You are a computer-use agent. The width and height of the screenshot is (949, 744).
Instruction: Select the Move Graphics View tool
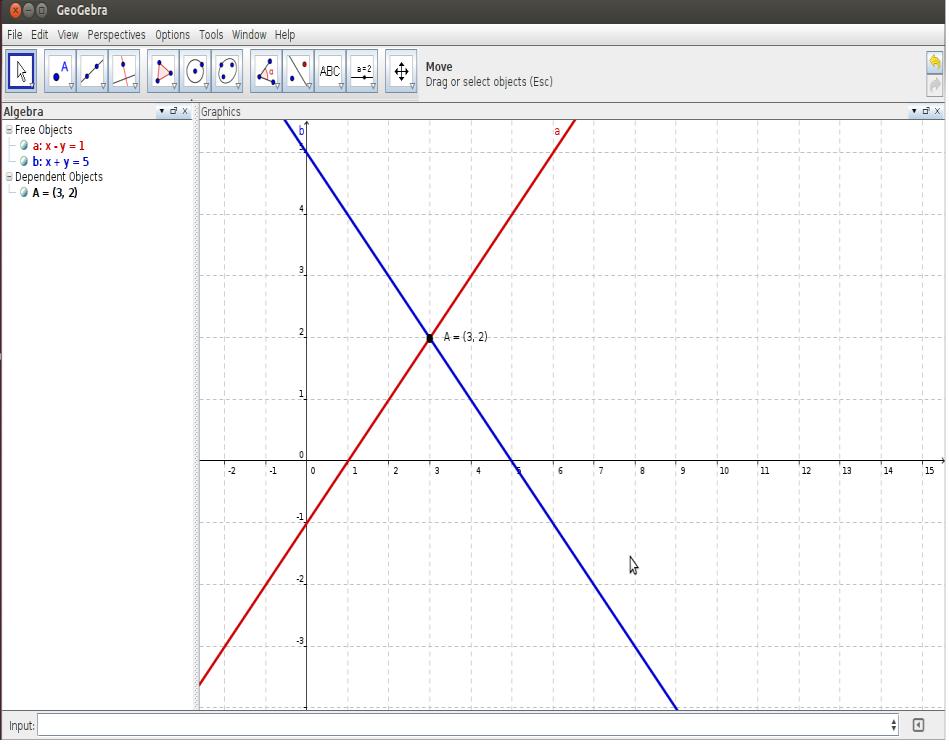401,71
